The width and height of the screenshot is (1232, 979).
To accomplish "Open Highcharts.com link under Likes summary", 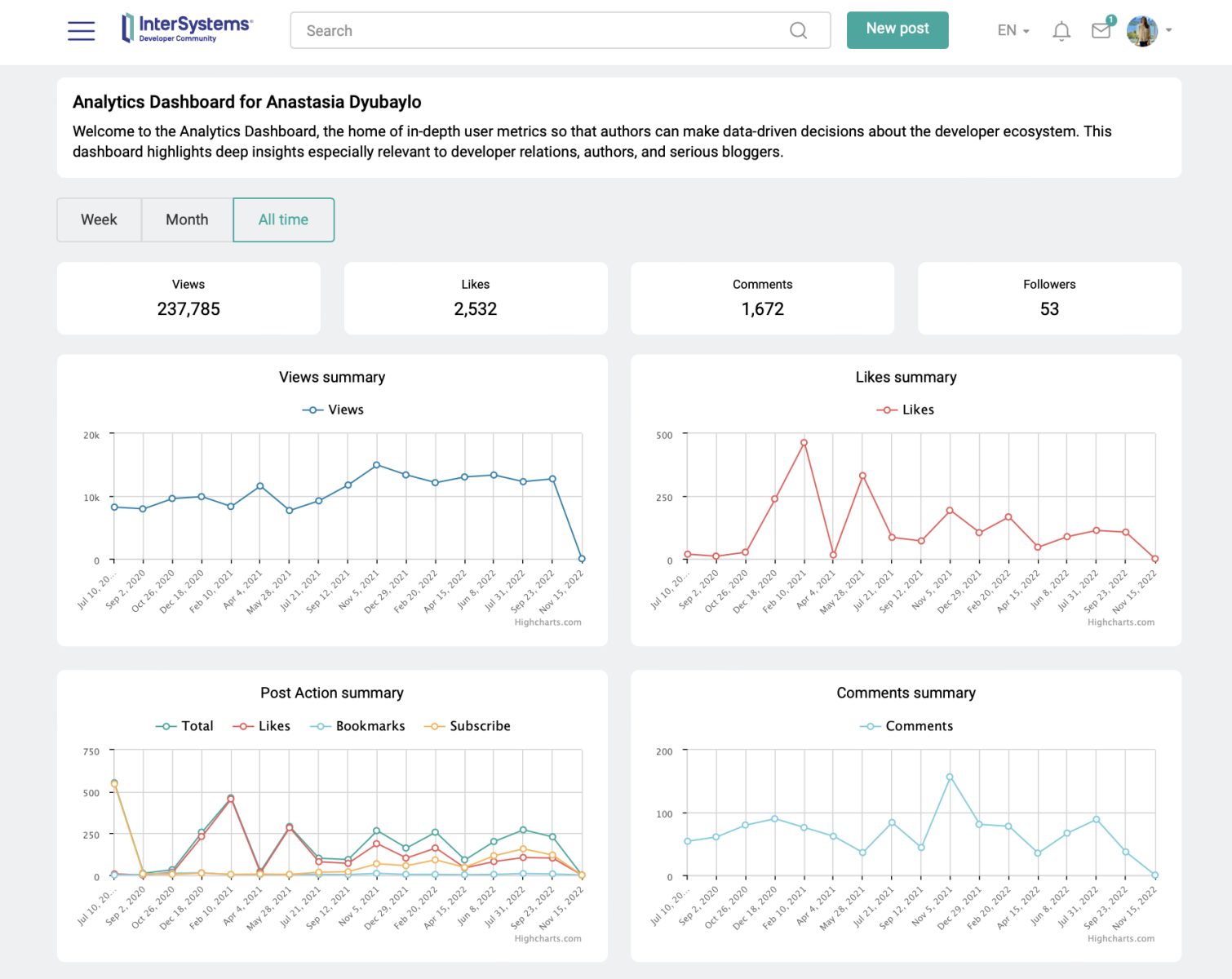I will click(1120, 622).
